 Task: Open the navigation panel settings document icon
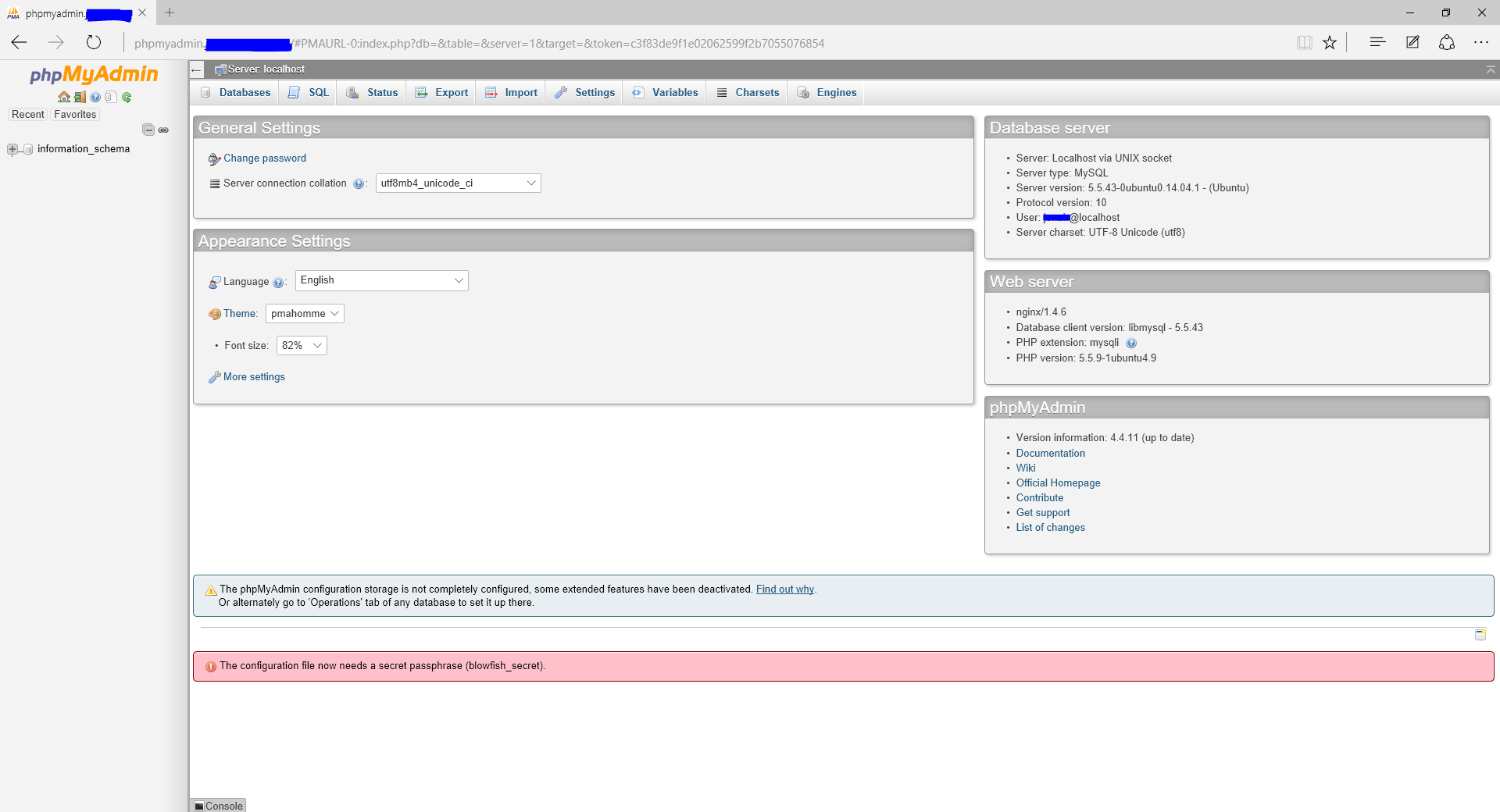110,98
